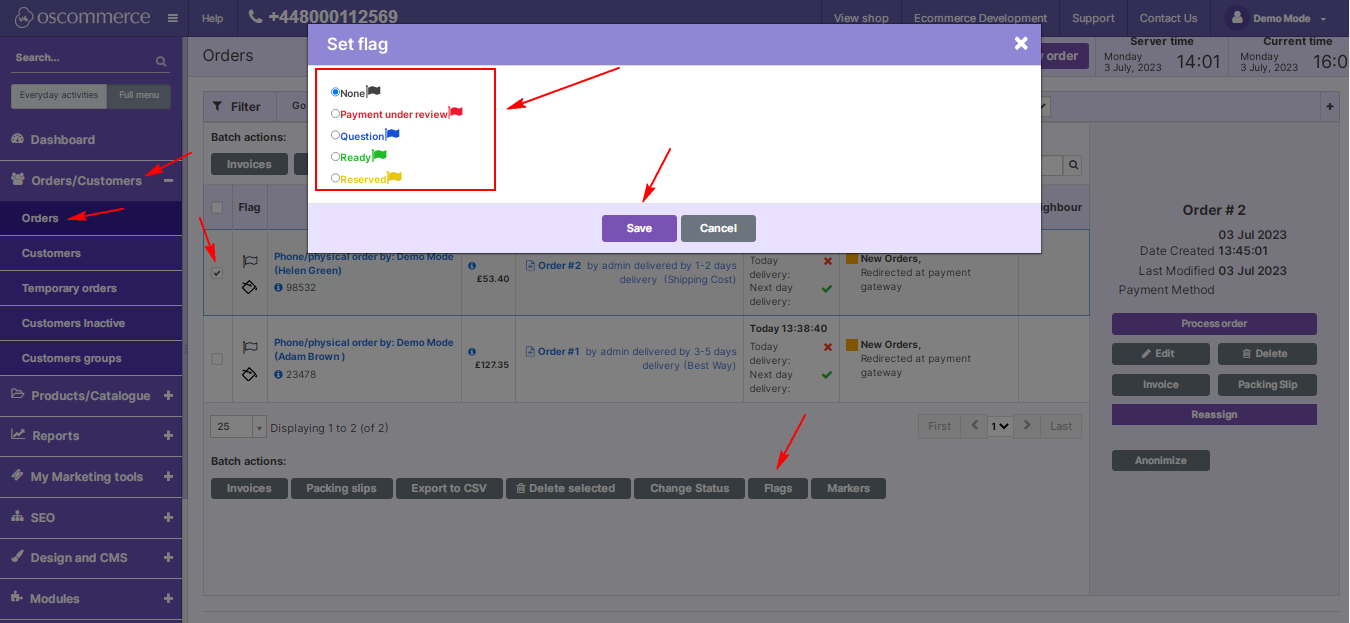1350x623 pixels.
Task: Open the Order #1 link
Action: pos(558,351)
